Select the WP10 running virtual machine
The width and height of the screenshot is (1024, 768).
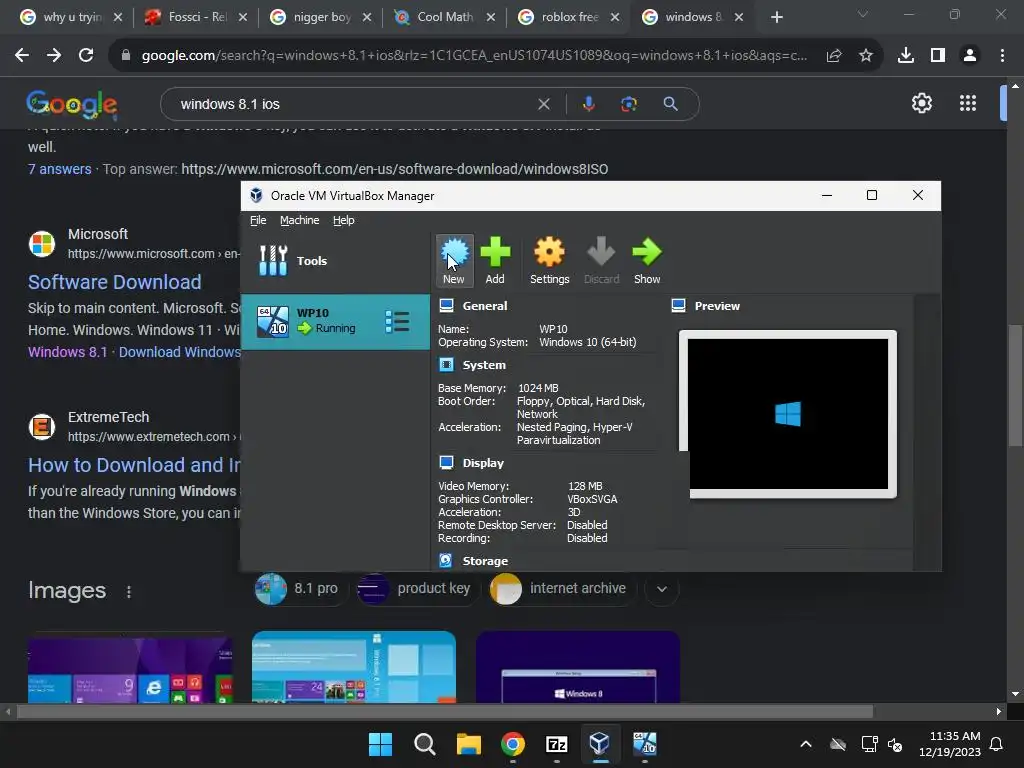tap(336, 321)
